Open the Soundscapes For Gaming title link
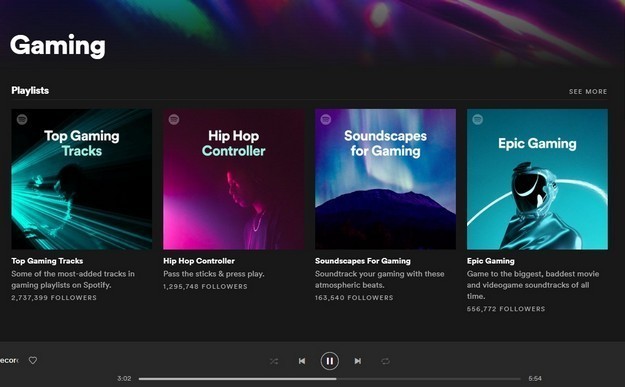The width and height of the screenshot is (625, 387). (x=363, y=261)
